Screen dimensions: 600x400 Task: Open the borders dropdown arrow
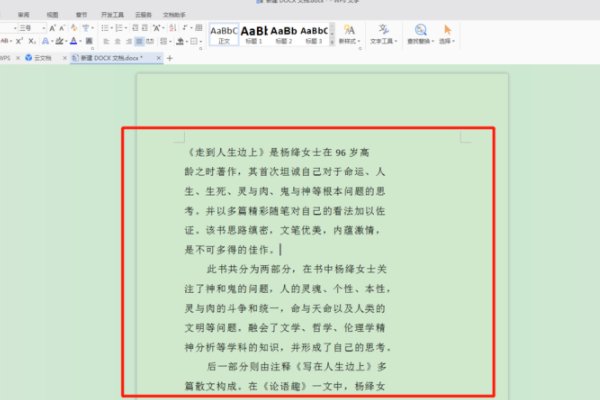click(x=201, y=42)
